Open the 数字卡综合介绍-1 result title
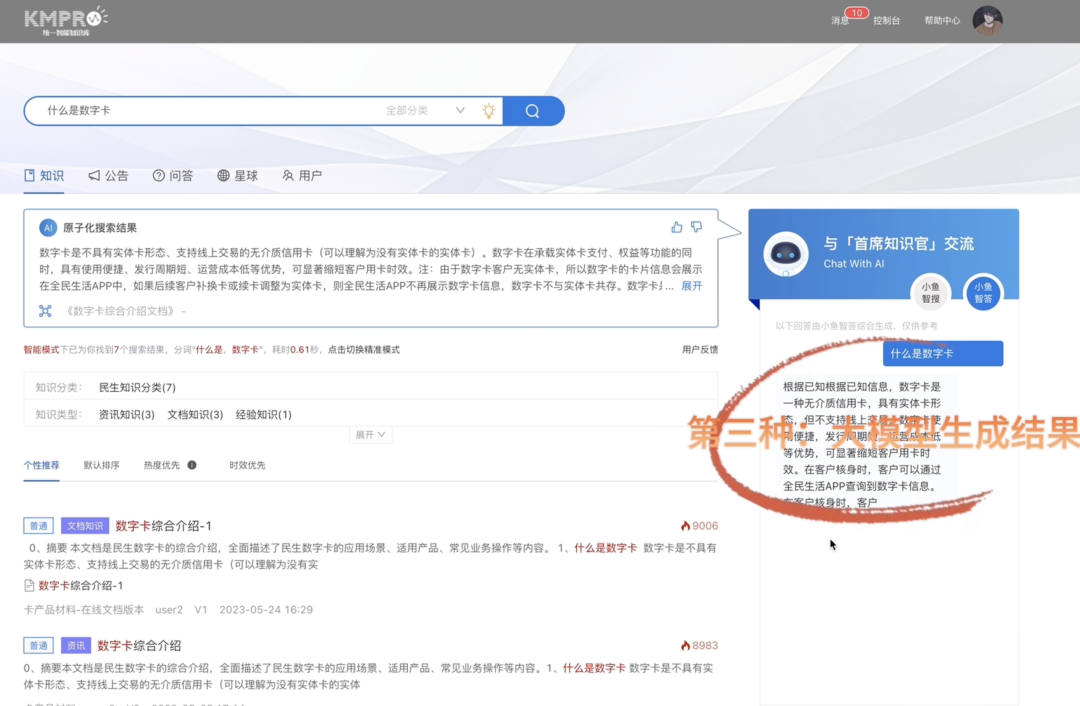This screenshot has height=706, width=1080. point(163,526)
